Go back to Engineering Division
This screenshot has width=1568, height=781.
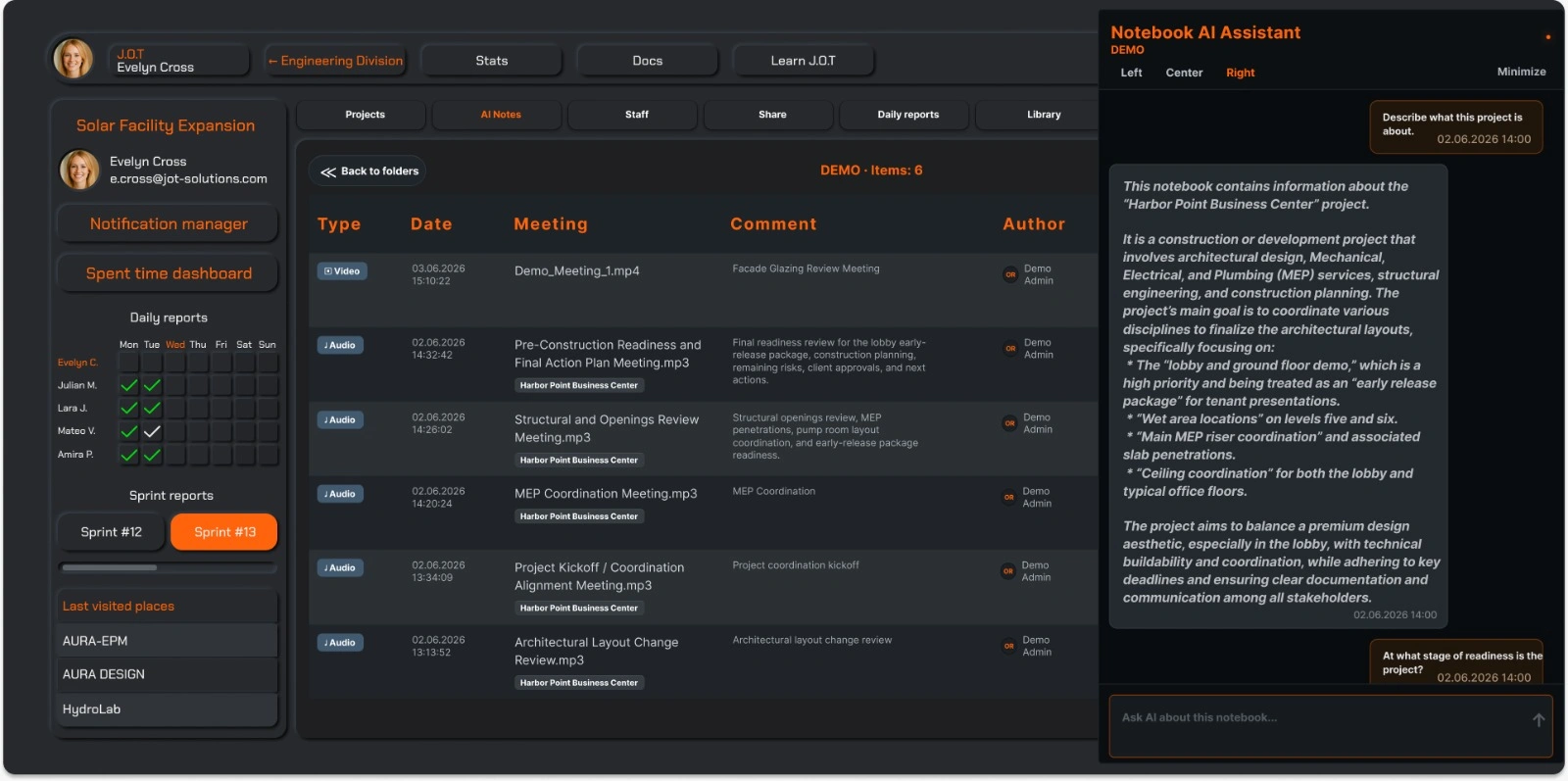click(335, 61)
